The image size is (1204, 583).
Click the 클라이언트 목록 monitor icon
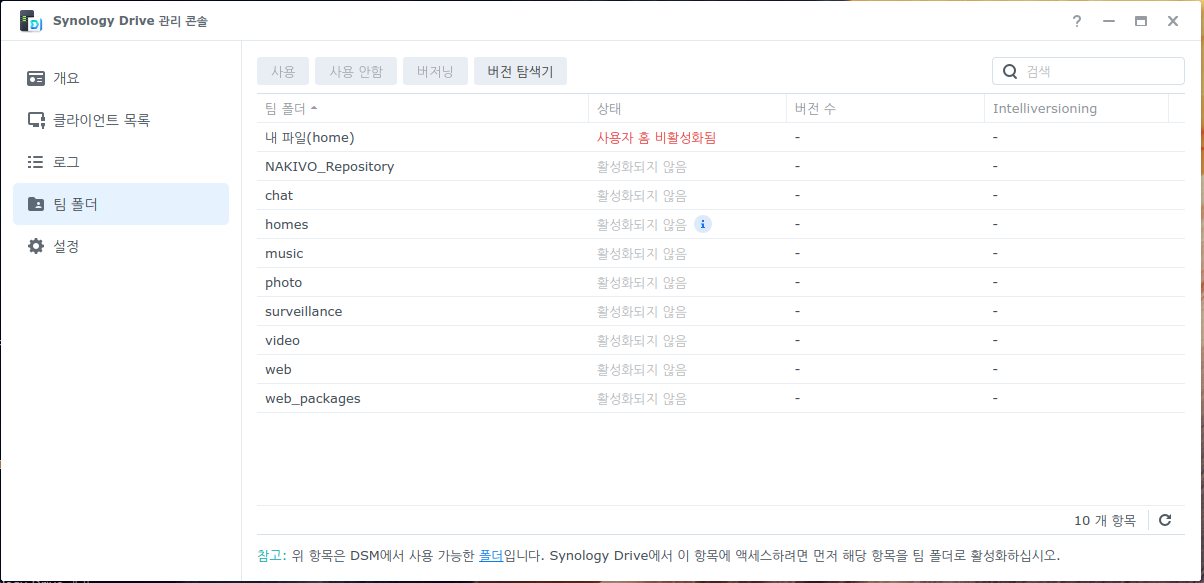[x=36, y=120]
